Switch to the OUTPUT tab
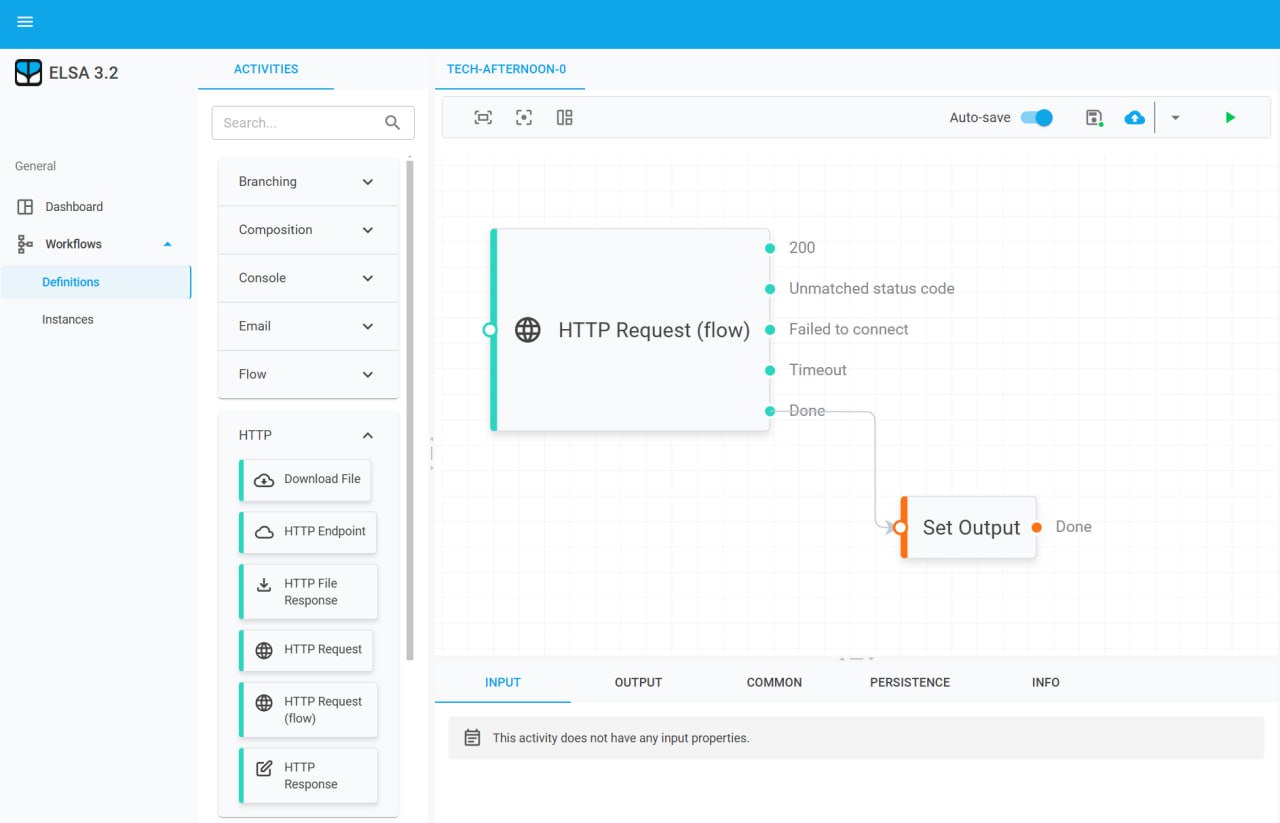Screen dimensions: 1280x823 pos(638,682)
